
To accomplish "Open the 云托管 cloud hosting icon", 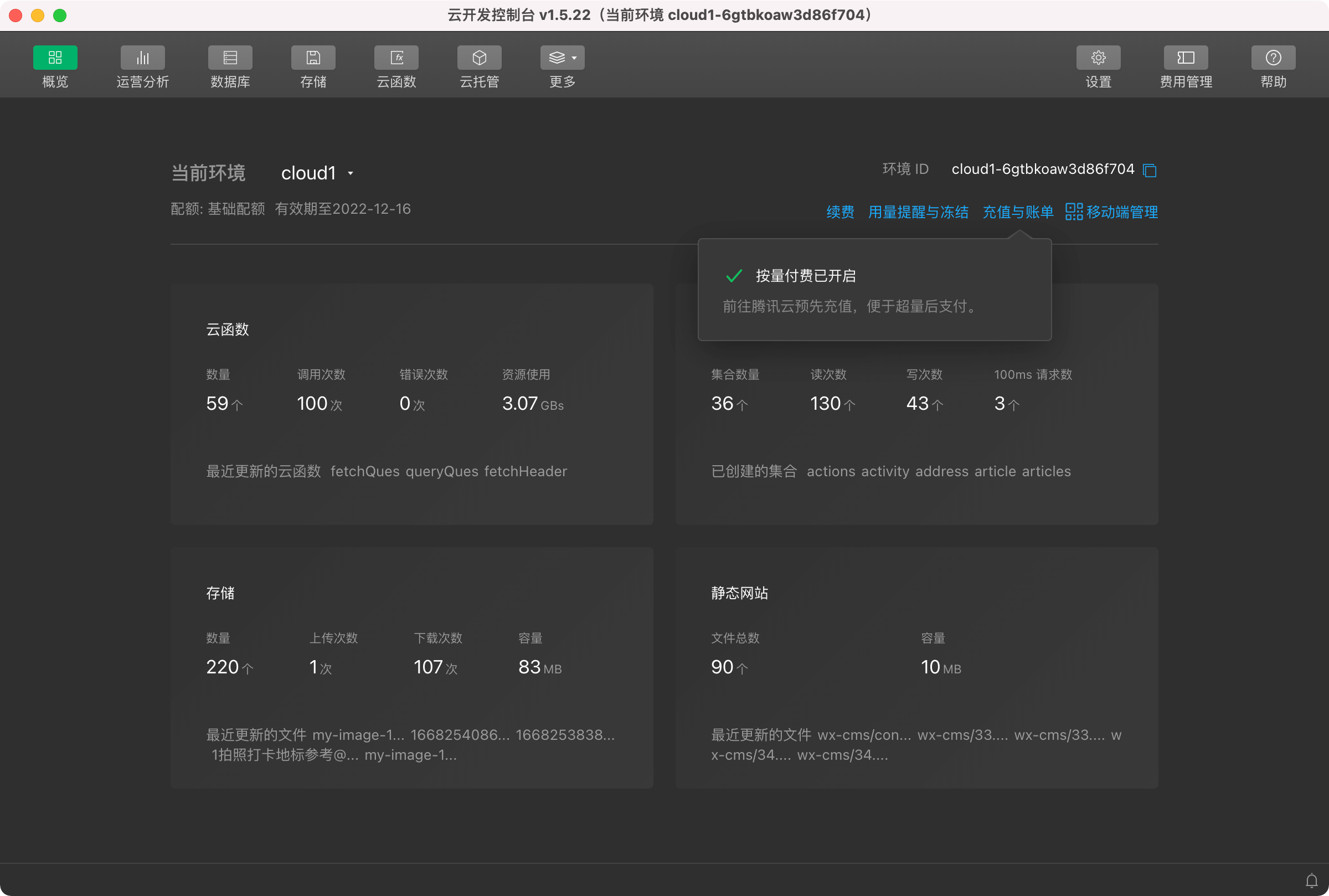I will pos(480,58).
